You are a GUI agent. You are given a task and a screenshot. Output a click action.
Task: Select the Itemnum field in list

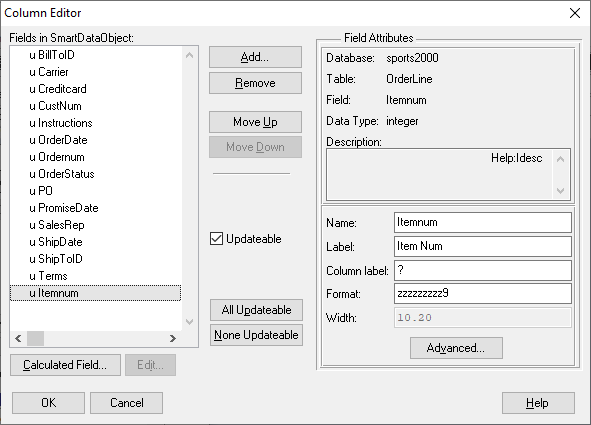[x=95, y=293]
